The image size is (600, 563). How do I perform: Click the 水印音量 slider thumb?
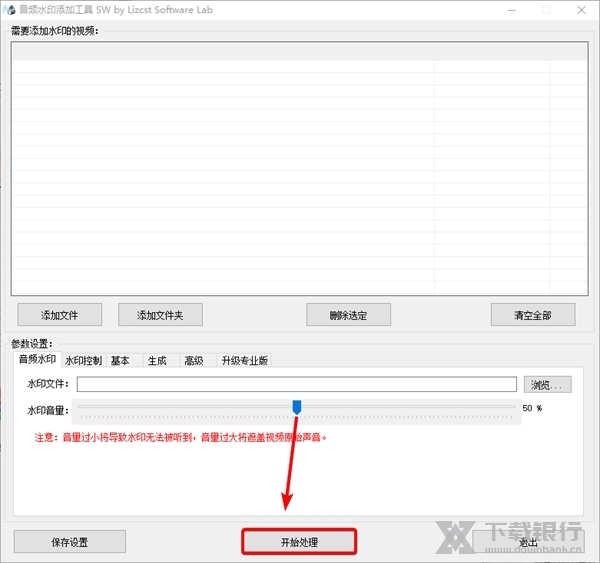point(297,407)
